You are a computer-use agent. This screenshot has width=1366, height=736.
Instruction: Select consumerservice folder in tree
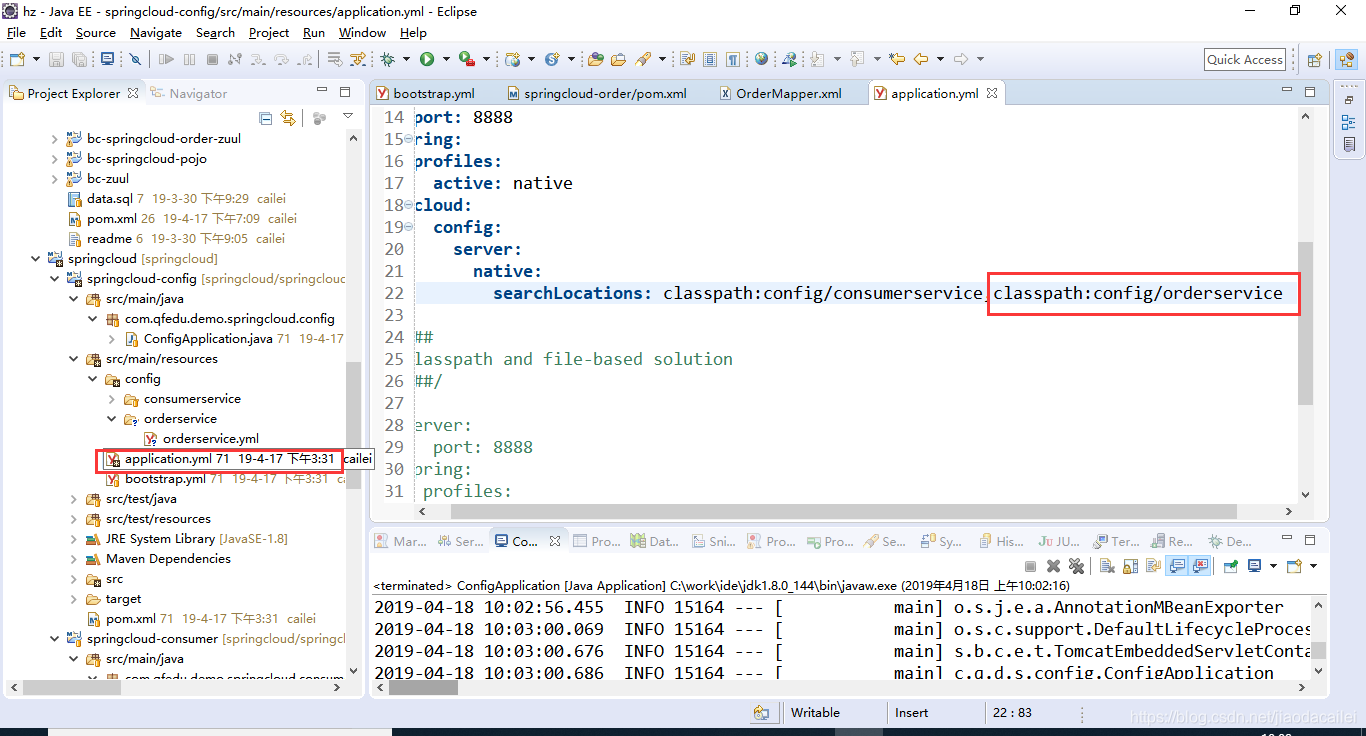click(x=191, y=399)
